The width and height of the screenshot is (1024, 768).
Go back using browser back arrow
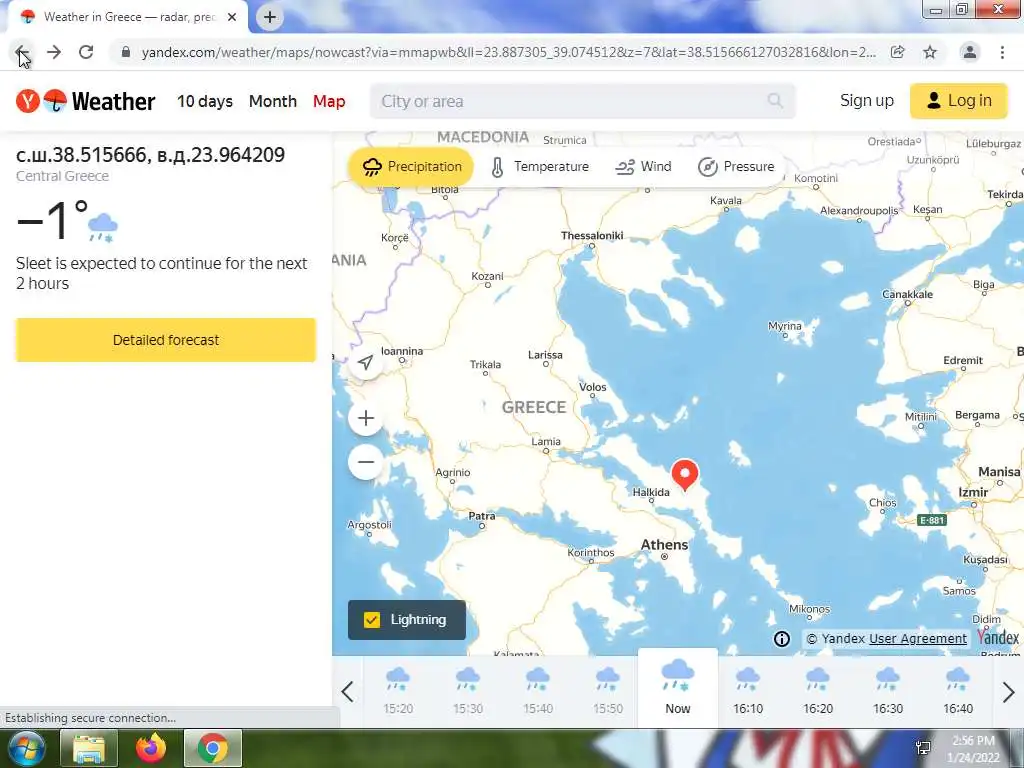pyautogui.click(x=21, y=52)
